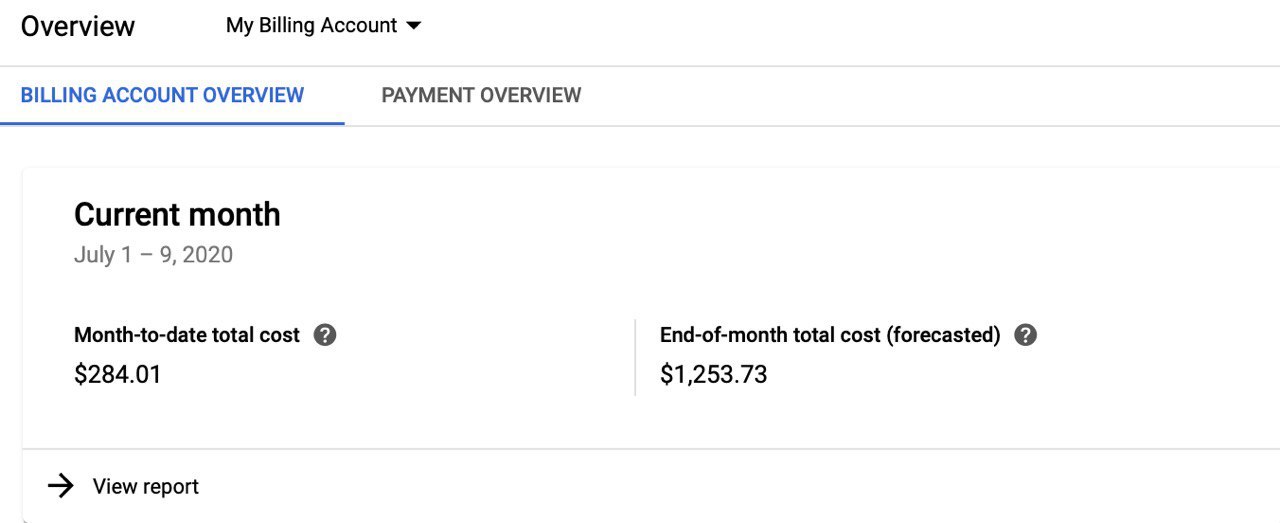Click the $1,253.73 forecasted amount
The width and height of the screenshot is (1280, 523).
coord(714,375)
